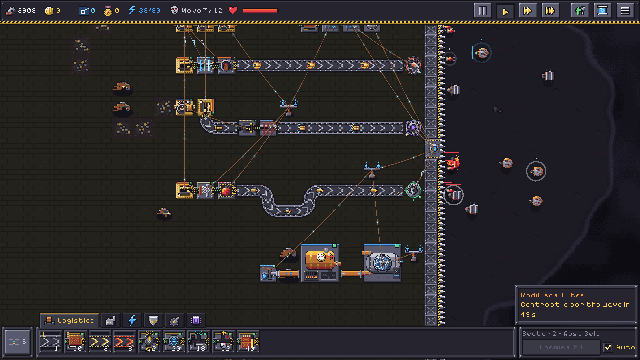Target the circled enemy at upper right

point(482,53)
